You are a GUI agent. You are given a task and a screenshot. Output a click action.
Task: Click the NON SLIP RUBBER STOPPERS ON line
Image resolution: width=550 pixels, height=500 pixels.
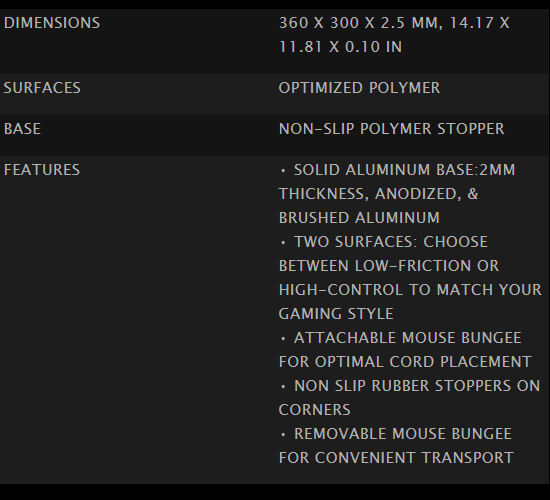pyautogui.click(x=410, y=386)
